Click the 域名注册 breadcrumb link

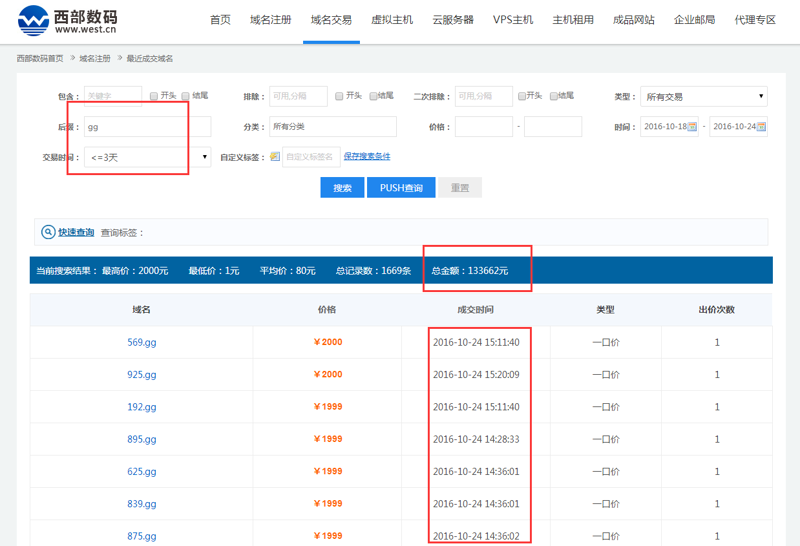click(x=95, y=59)
